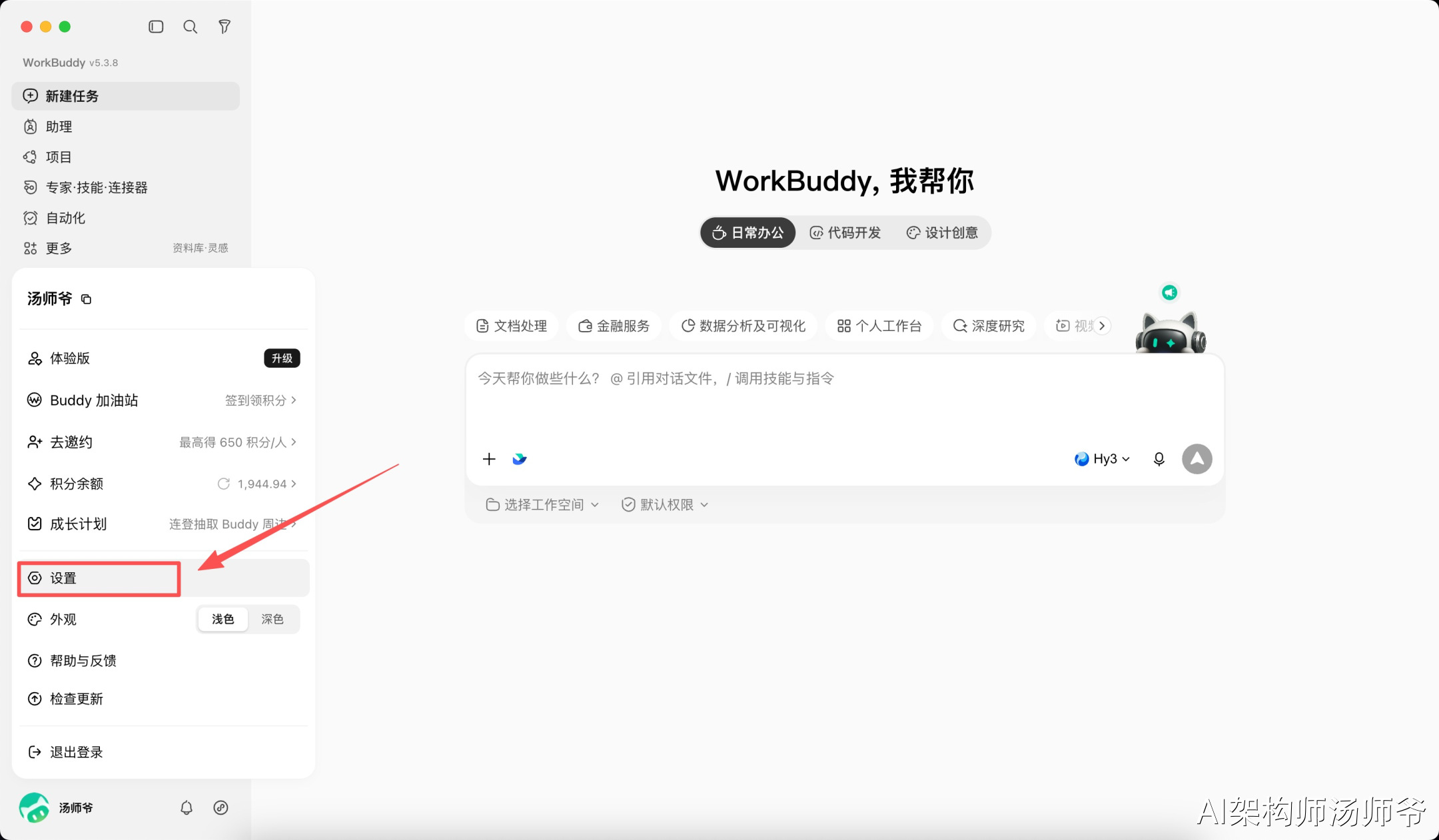This screenshot has width=1439, height=840.
Task: Open 专家·技能·连接器 in the sidebar
Action: click(x=125, y=188)
